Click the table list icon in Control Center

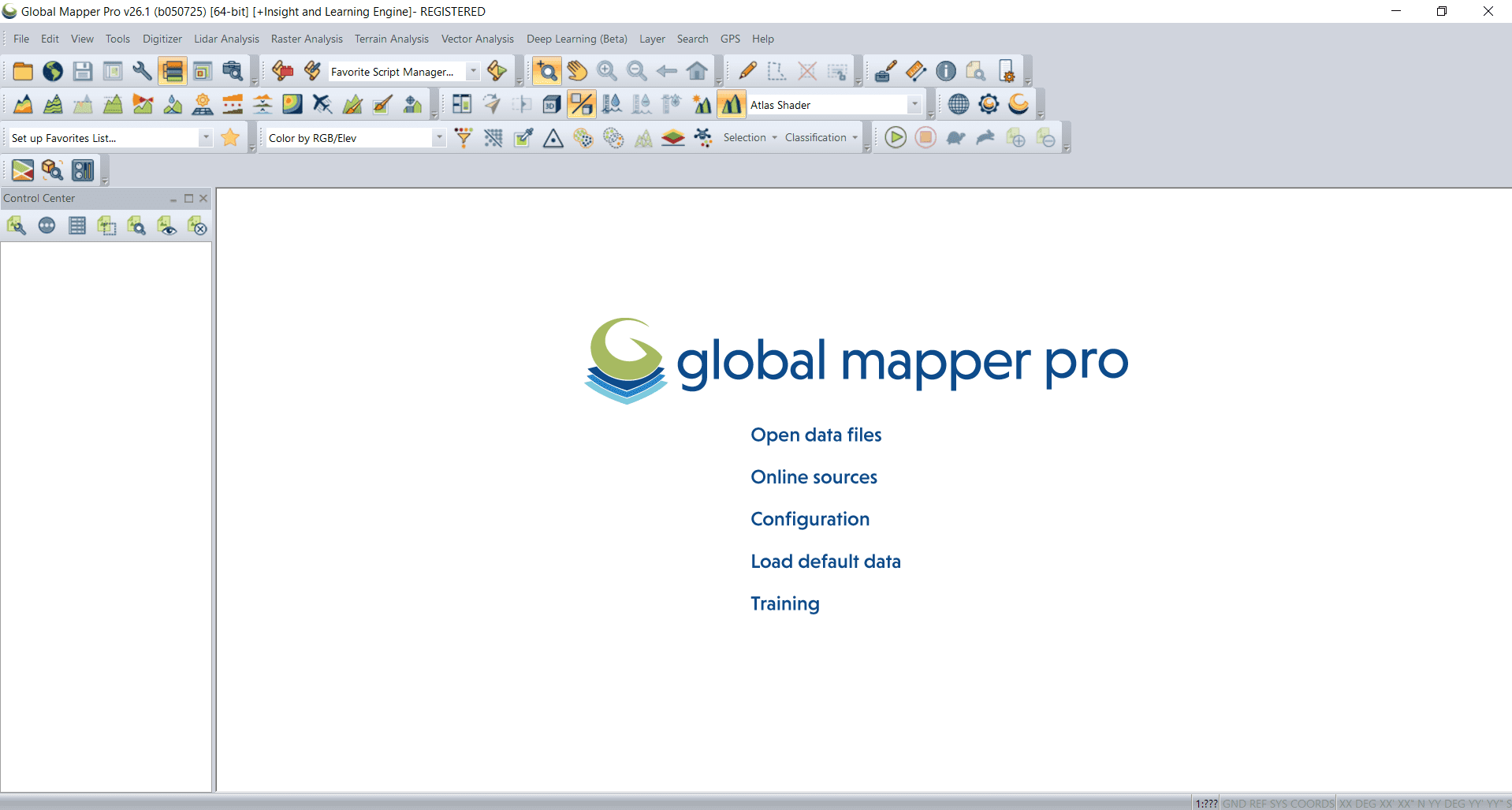click(x=77, y=226)
